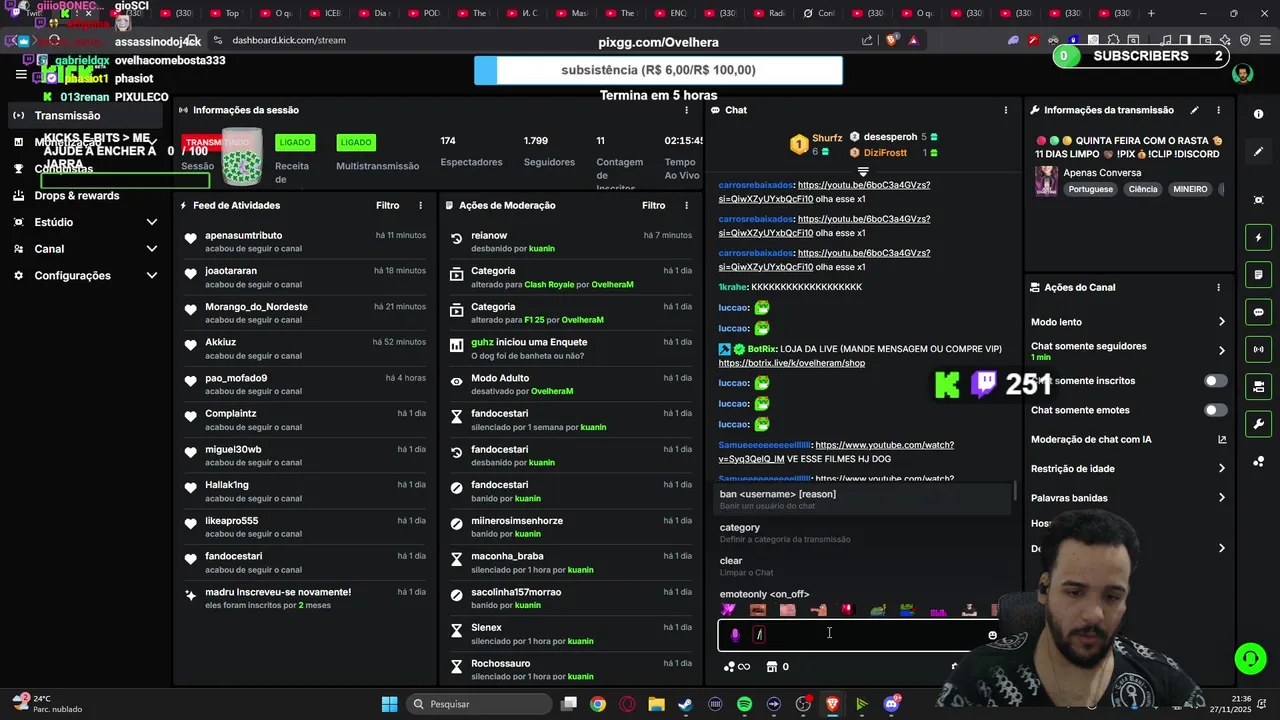This screenshot has width=1280, height=720.
Task: Click the lightning bolt quick actions icon
Action: 1258,238
